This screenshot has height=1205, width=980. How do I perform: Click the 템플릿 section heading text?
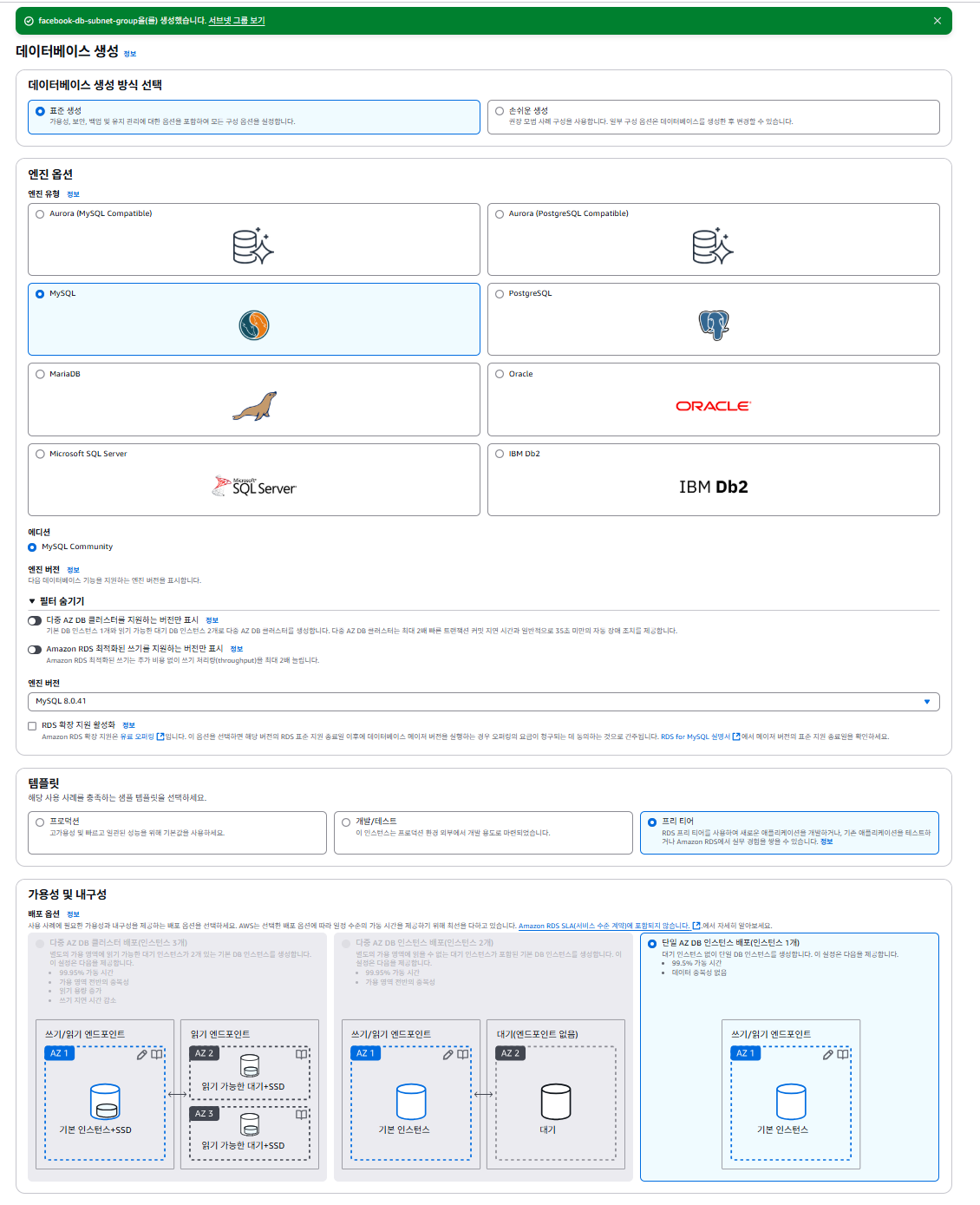(x=43, y=783)
